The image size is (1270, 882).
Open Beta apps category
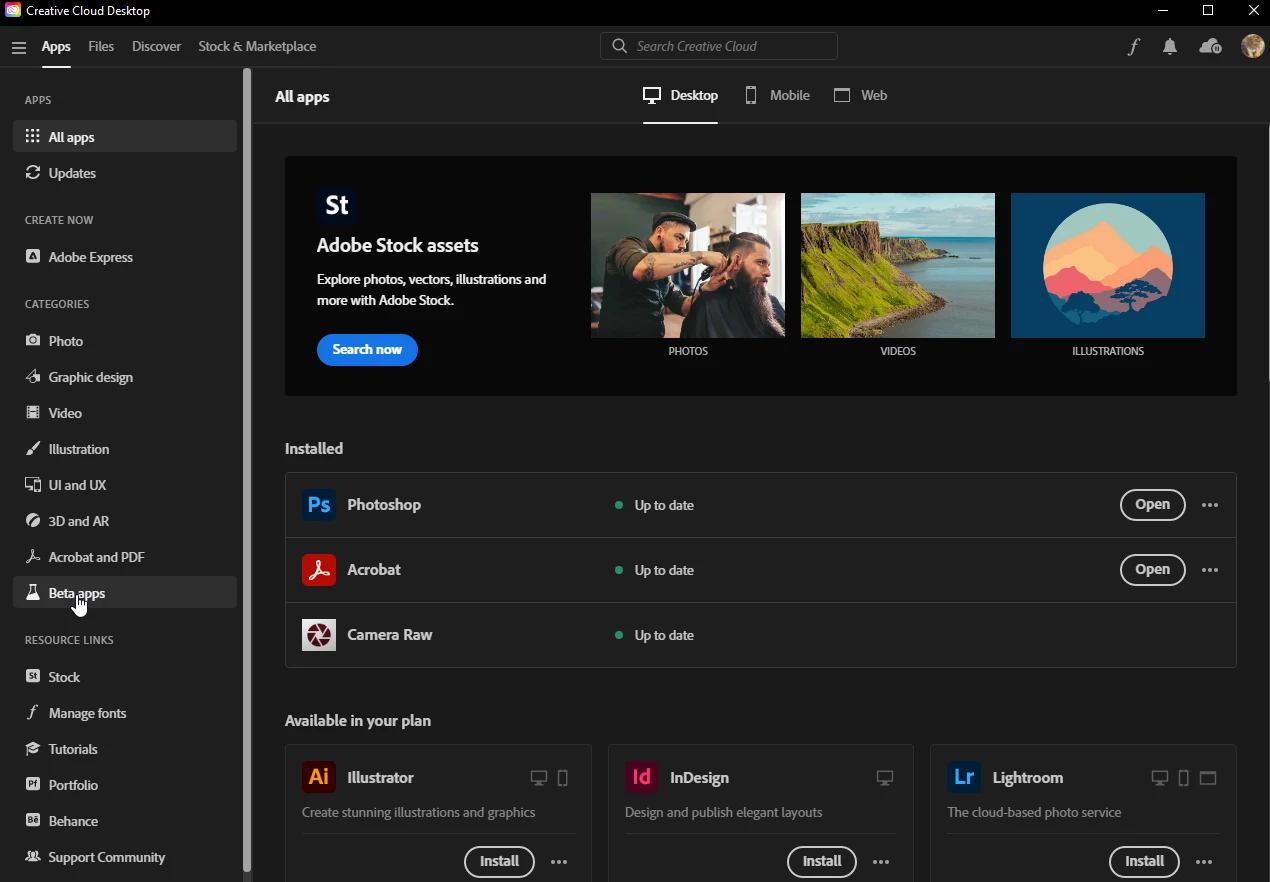click(x=125, y=593)
